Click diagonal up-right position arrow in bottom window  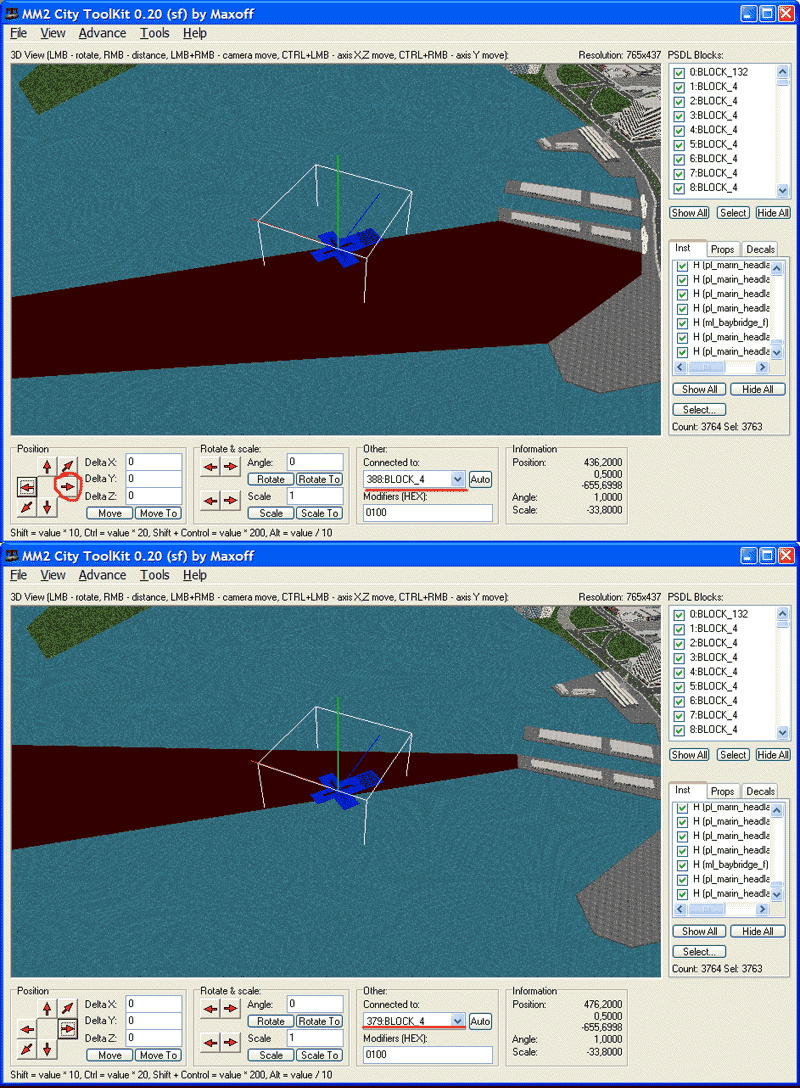tap(68, 1008)
